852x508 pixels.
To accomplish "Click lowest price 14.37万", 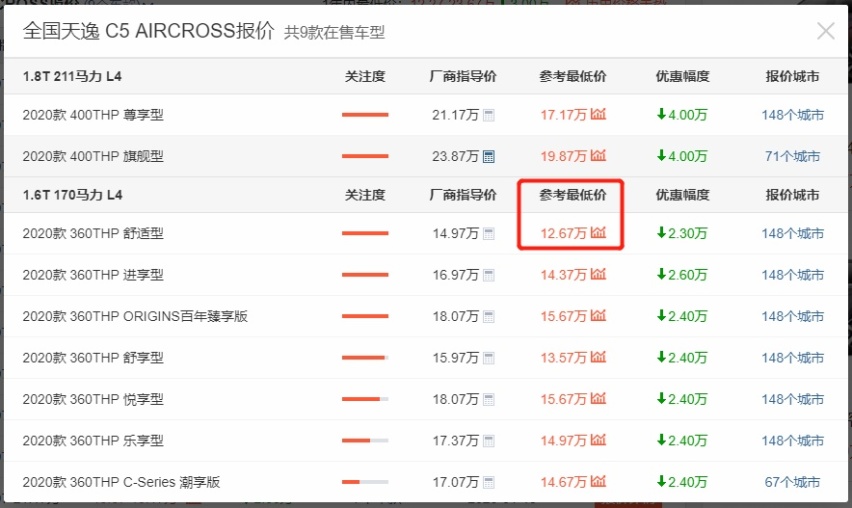I will (x=563, y=275).
